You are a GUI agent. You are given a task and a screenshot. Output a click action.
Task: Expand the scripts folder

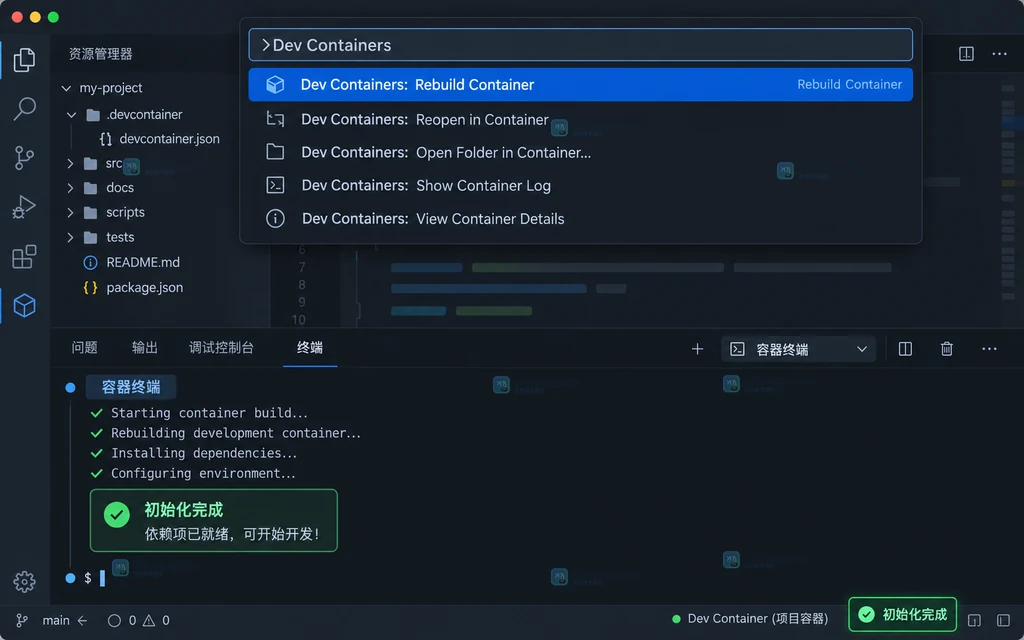pyautogui.click(x=71, y=213)
